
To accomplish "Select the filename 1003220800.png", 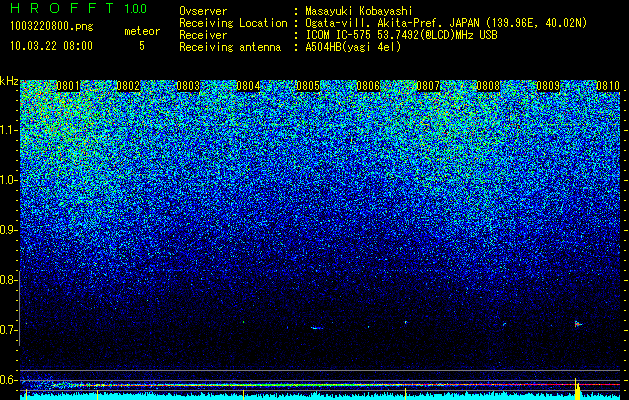I will click(52, 26).
